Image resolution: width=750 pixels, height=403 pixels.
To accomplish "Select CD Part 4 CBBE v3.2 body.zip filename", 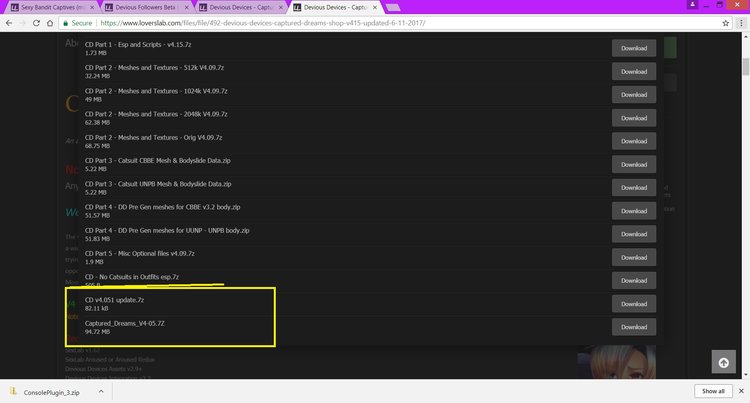I will click(163, 207).
